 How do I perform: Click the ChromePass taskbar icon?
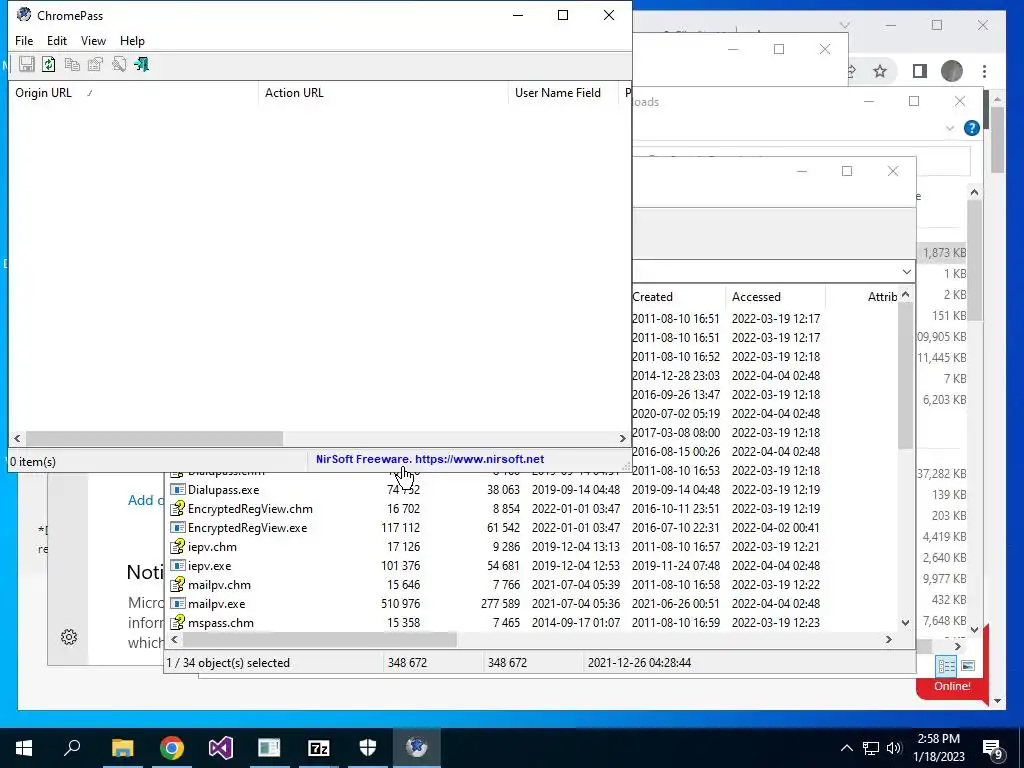(417, 748)
